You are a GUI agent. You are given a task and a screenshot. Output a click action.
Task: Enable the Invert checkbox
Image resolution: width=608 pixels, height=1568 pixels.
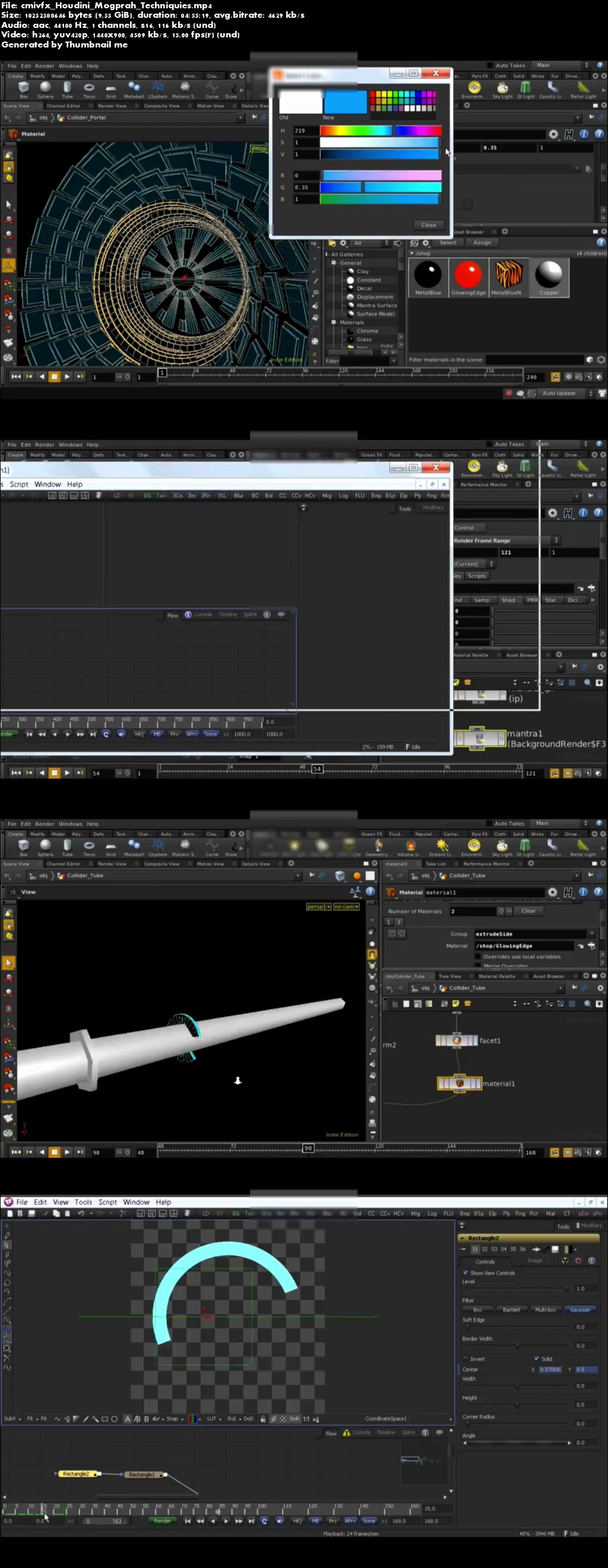465,1358
